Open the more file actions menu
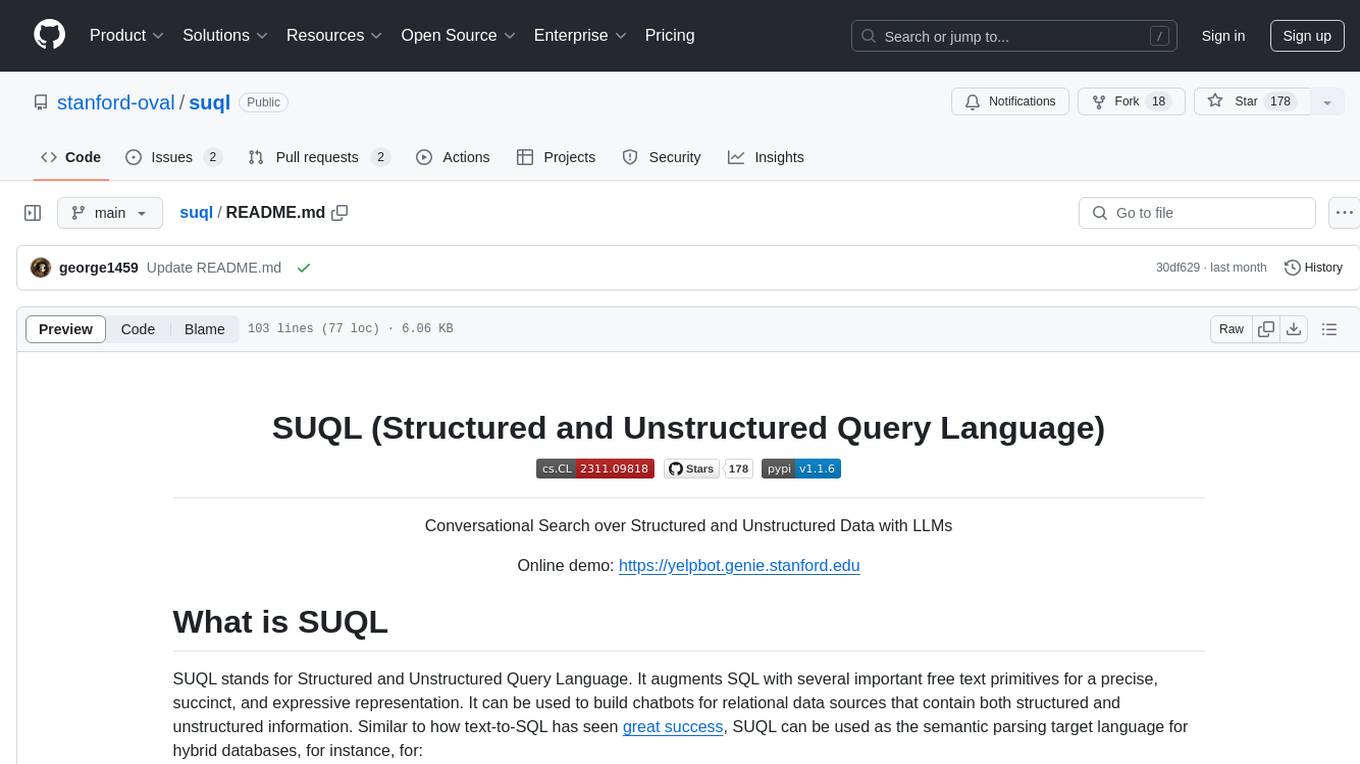This screenshot has width=1360, height=764. click(x=1344, y=213)
